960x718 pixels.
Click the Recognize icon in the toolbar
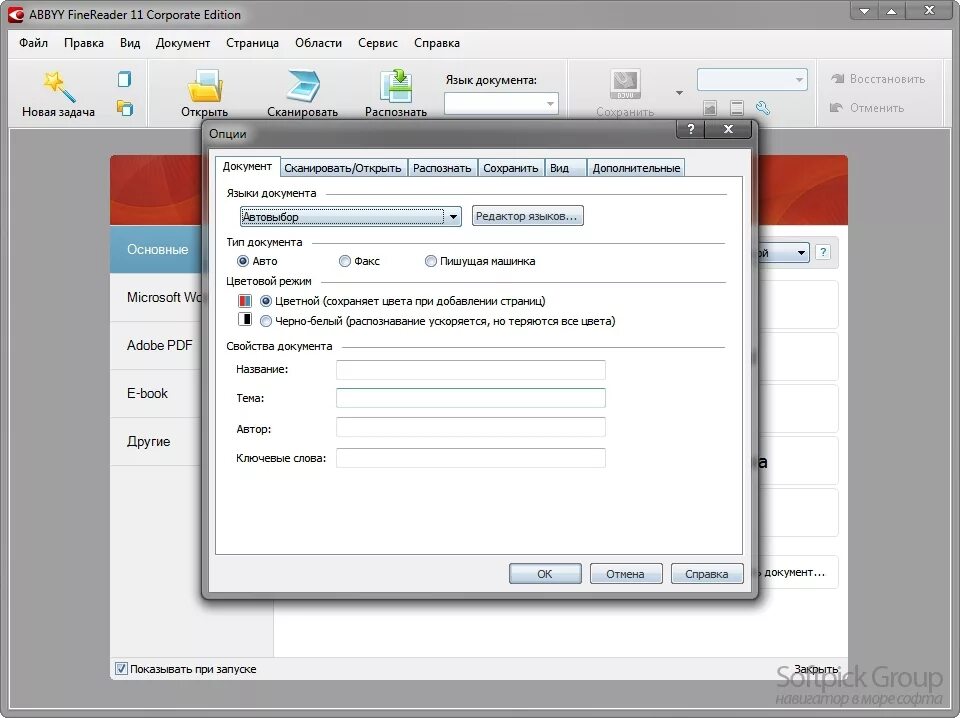[396, 86]
